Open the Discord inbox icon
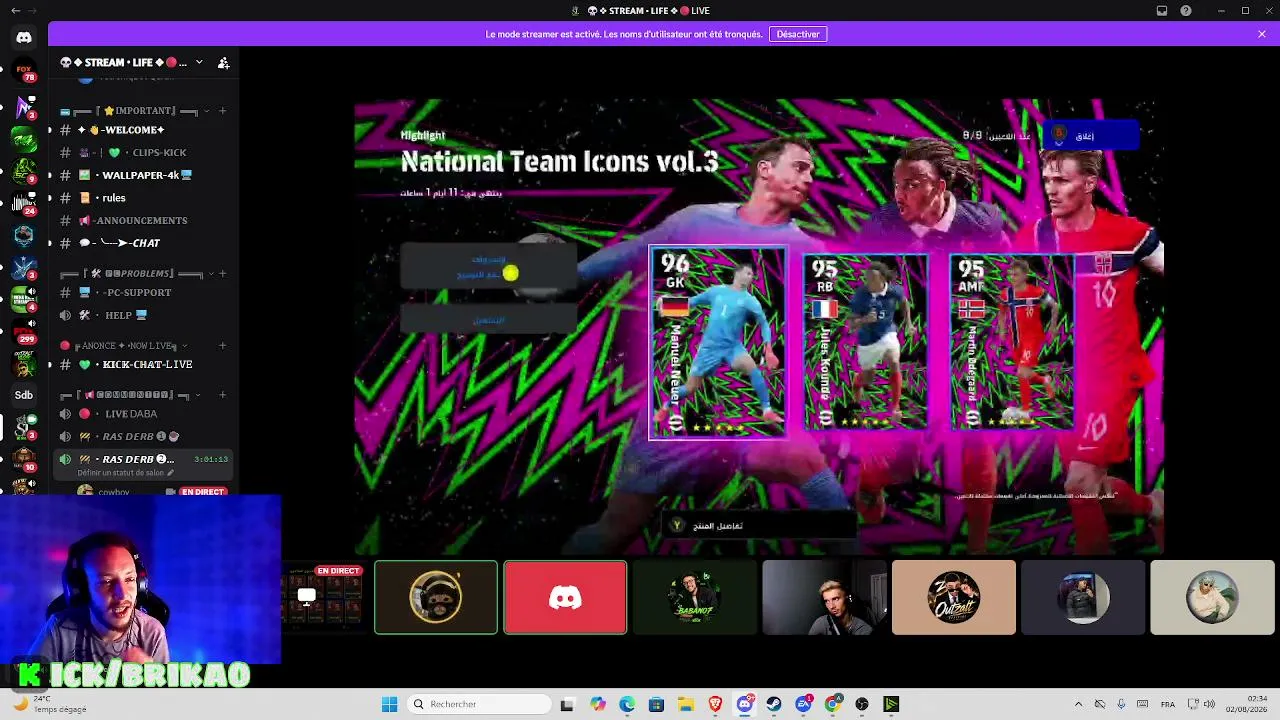Screen dimensions: 1280x720 click(1162, 11)
